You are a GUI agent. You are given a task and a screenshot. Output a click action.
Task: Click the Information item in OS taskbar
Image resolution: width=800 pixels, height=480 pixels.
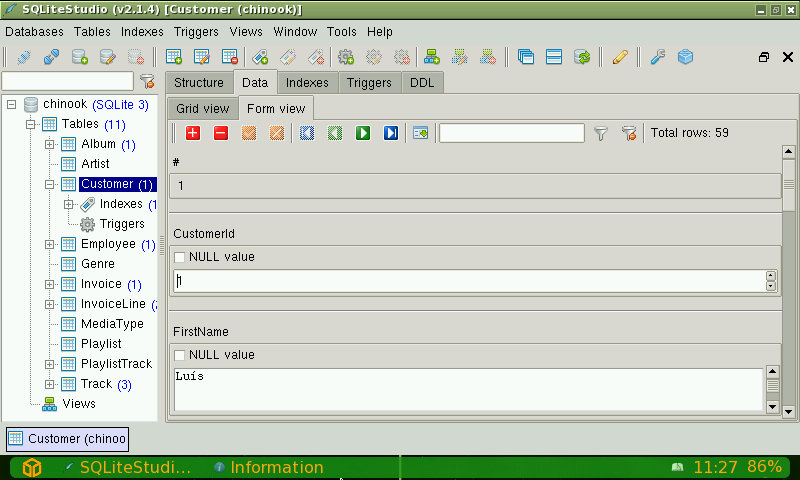269,467
